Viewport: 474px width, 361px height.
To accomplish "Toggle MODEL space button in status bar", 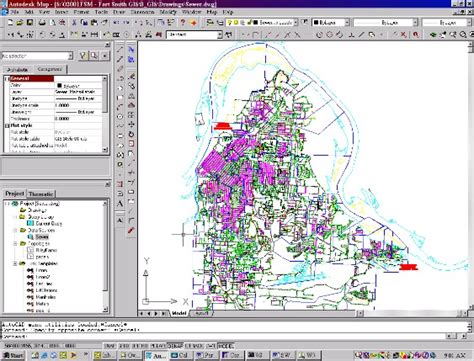I will pyautogui.click(x=225, y=346).
